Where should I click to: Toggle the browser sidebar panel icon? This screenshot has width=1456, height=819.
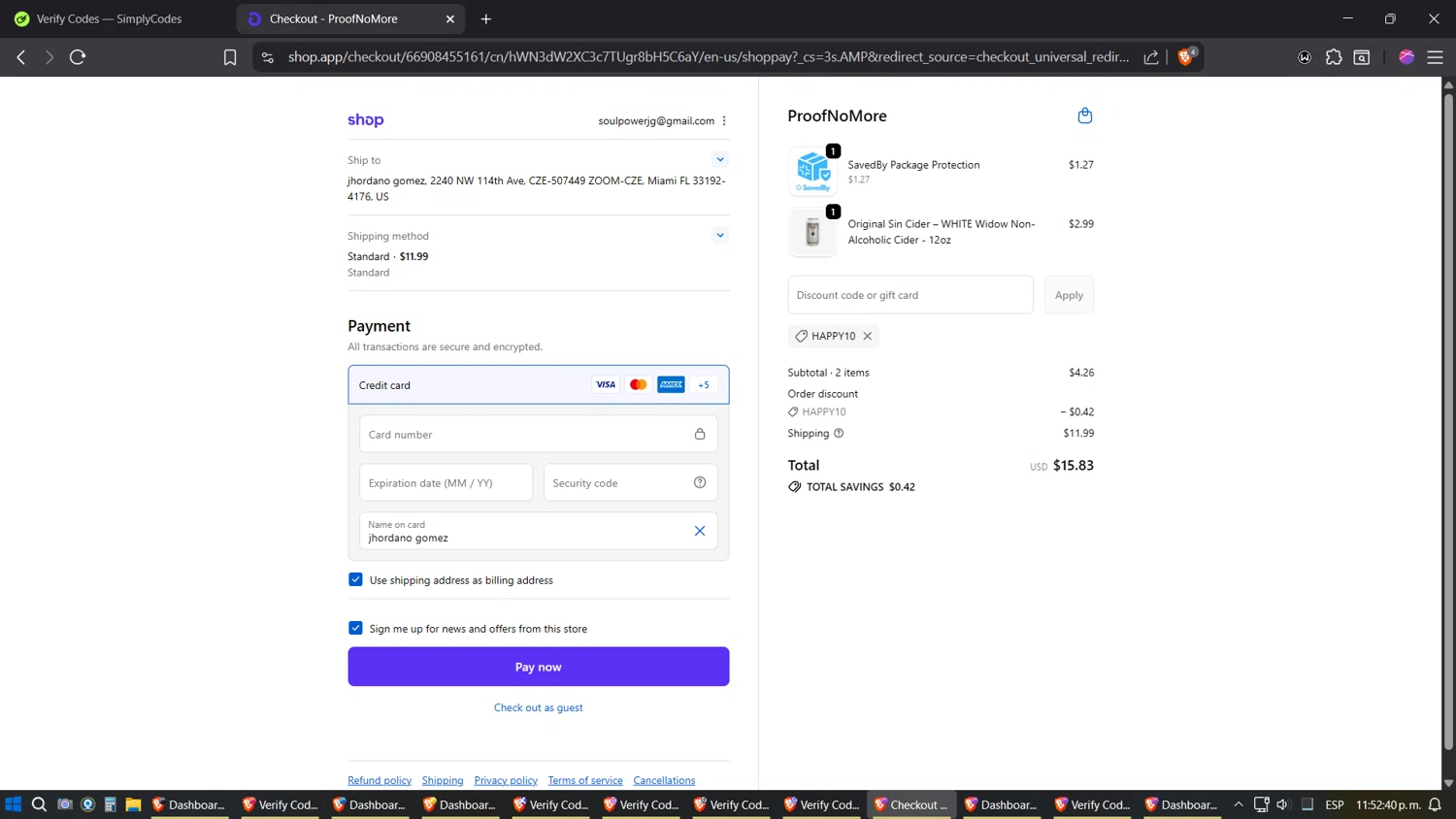point(1362,57)
